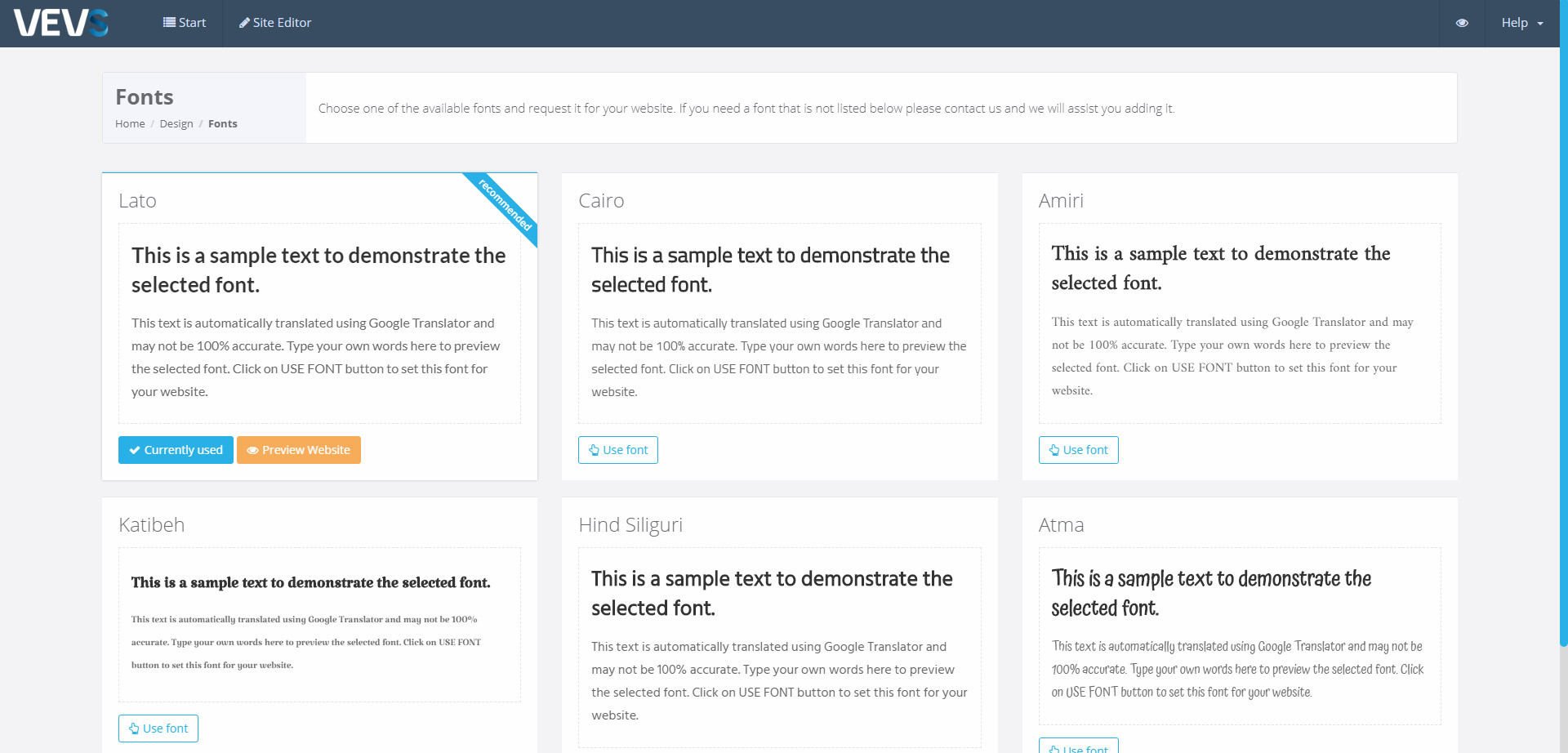1568x753 pixels.
Task: Open the Design breadcrumb link
Action: pos(176,124)
